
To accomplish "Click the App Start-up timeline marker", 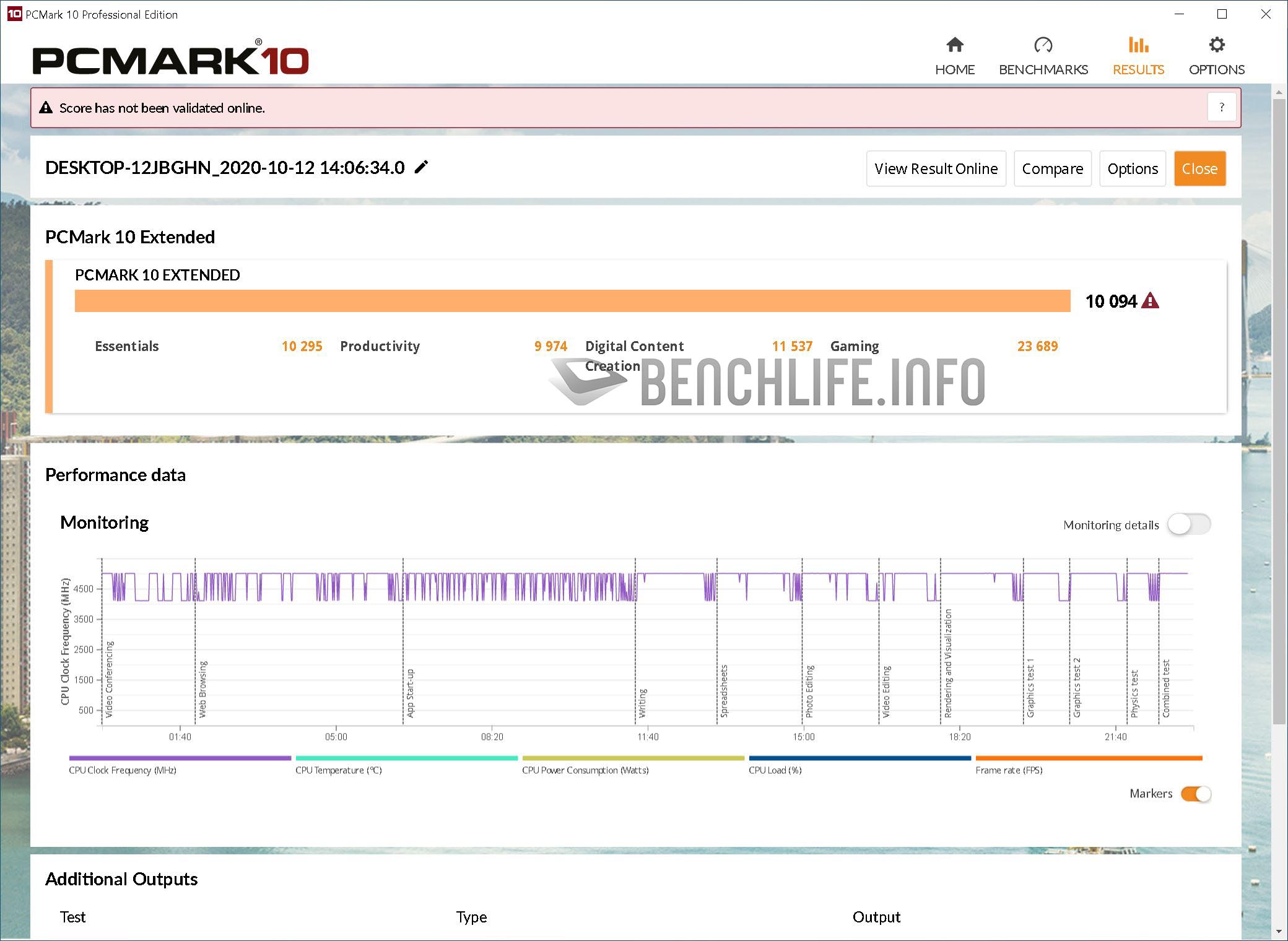I will tap(409, 693).
